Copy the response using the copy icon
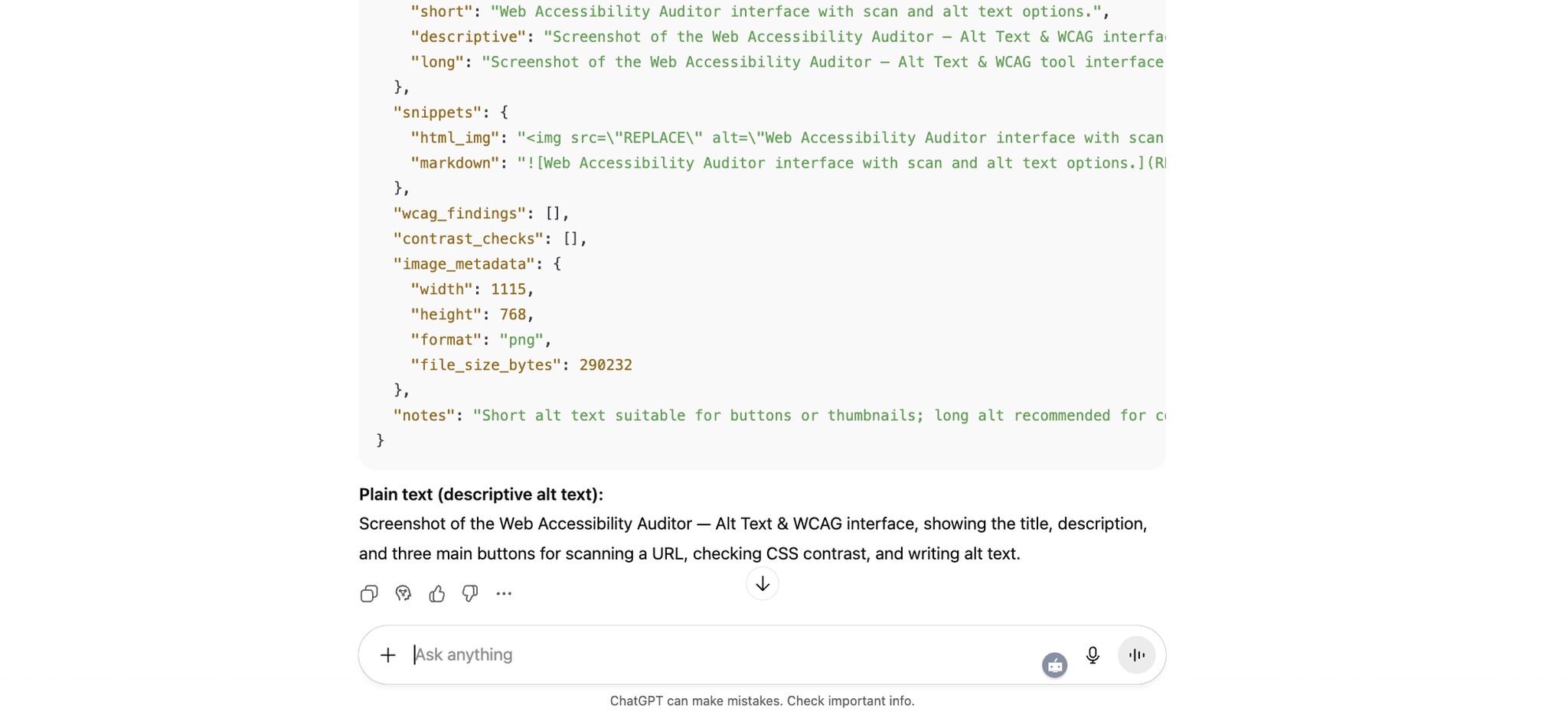This screenshot has height=718, width=1568. (x=368, y=594)
